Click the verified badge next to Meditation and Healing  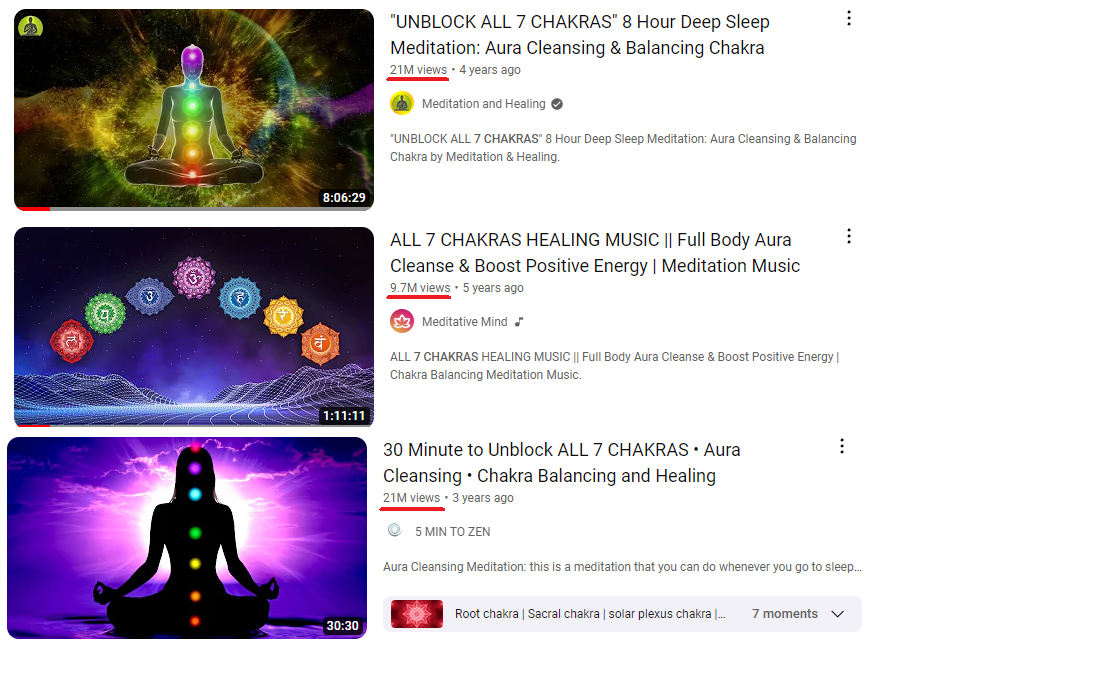tap(557, 104)
